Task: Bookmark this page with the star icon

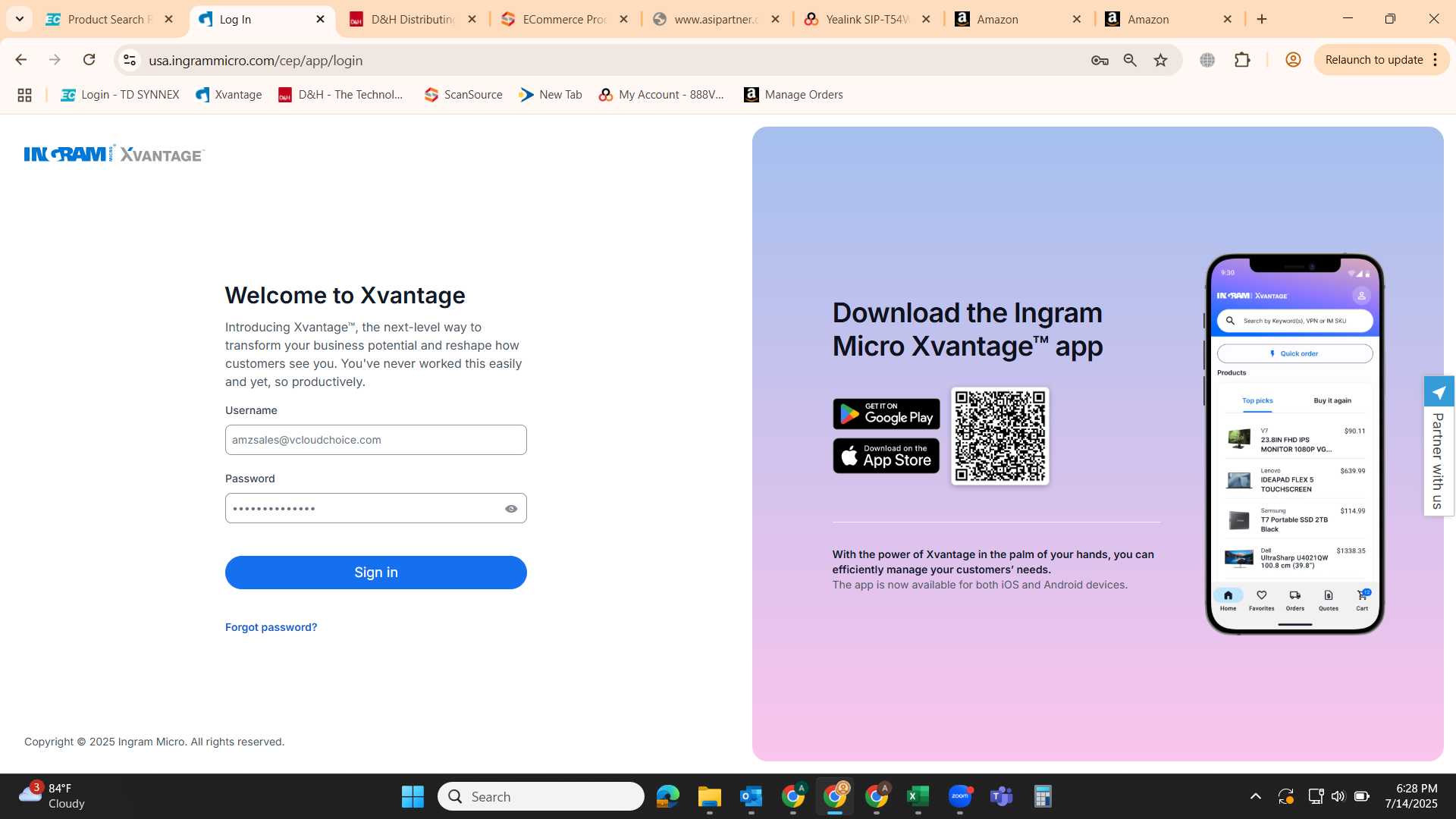Action: pos(1160,60)
